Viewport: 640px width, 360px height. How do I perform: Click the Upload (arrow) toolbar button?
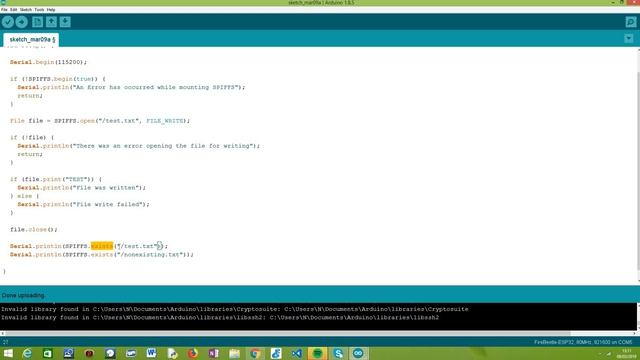coord(22,22)
